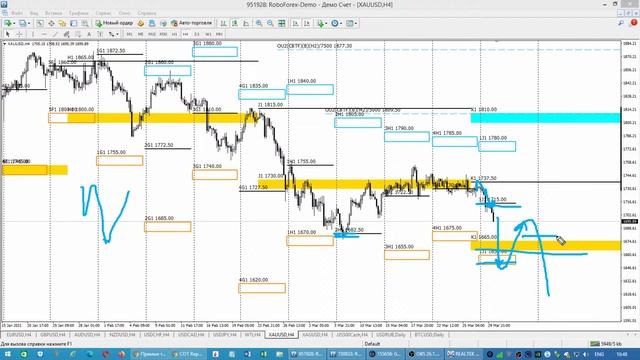Screen dimensions: 640x360
Task: Expand the Periods dropdown arrow
Action: [341, 23]
